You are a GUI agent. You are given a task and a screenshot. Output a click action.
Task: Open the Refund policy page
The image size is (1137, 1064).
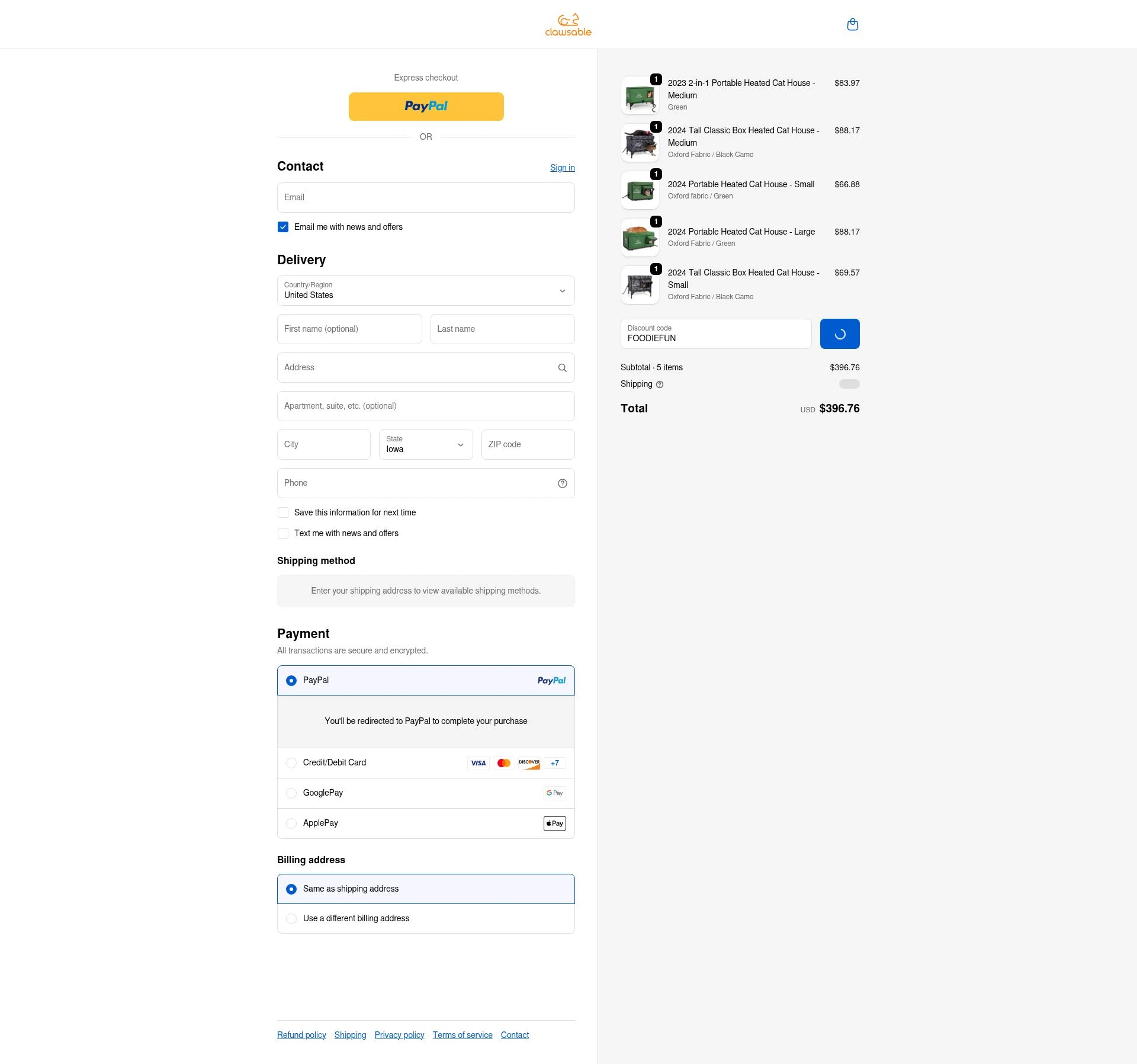(x=301, y=1035)
